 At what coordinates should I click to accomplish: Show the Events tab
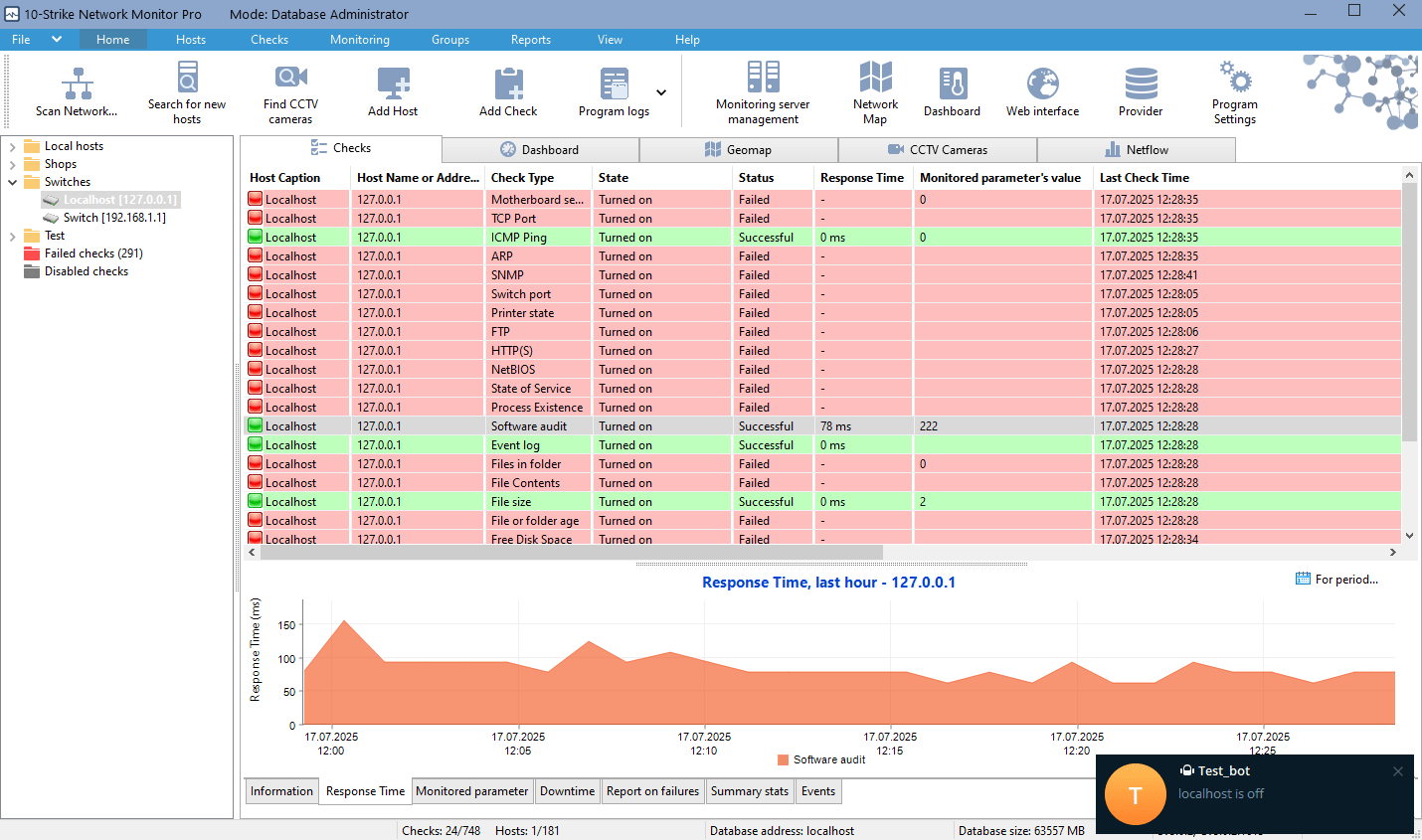coord(818,791)
